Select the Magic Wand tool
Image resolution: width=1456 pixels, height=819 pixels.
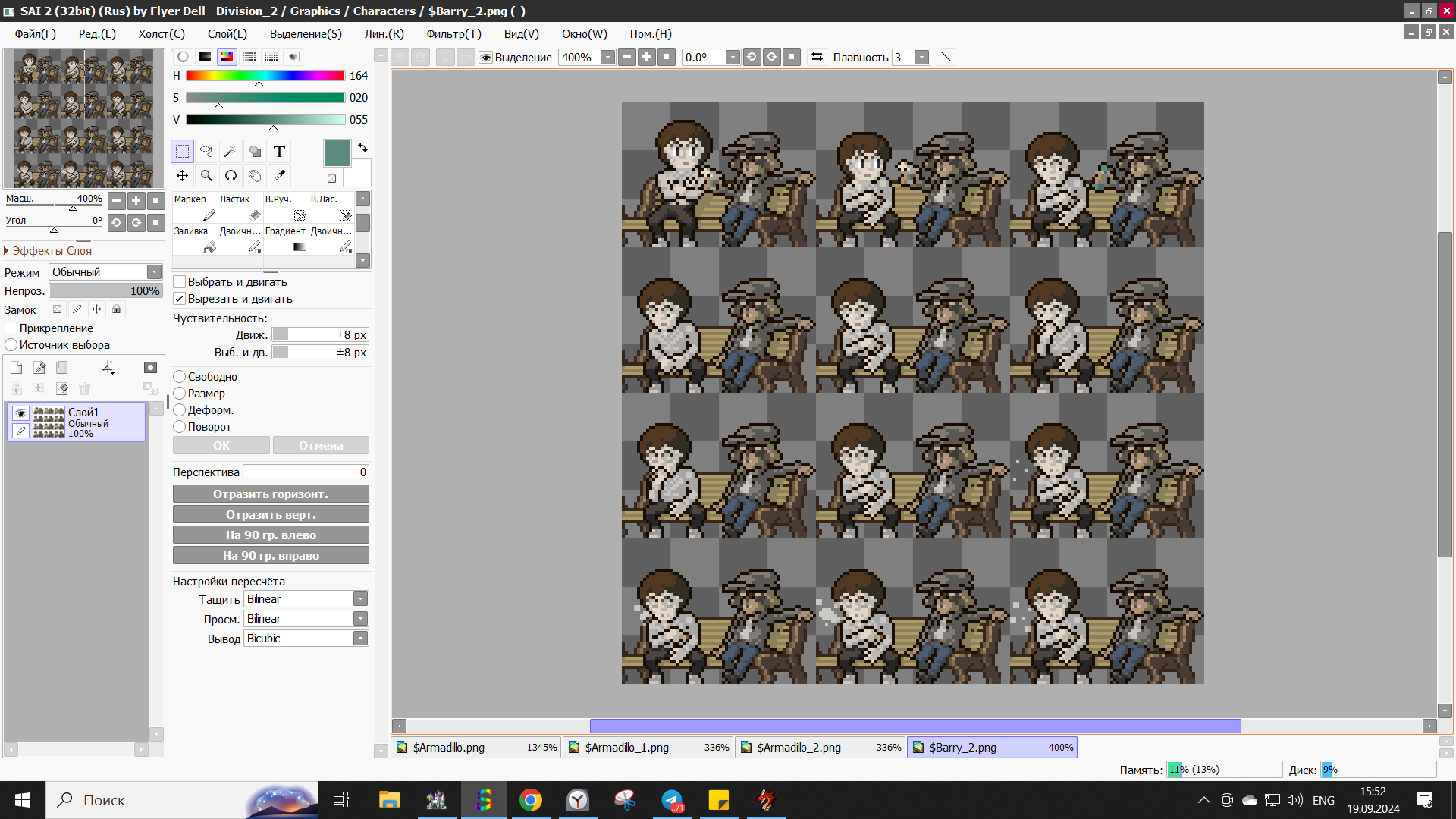pyautogui.click(x=231, y=152)
